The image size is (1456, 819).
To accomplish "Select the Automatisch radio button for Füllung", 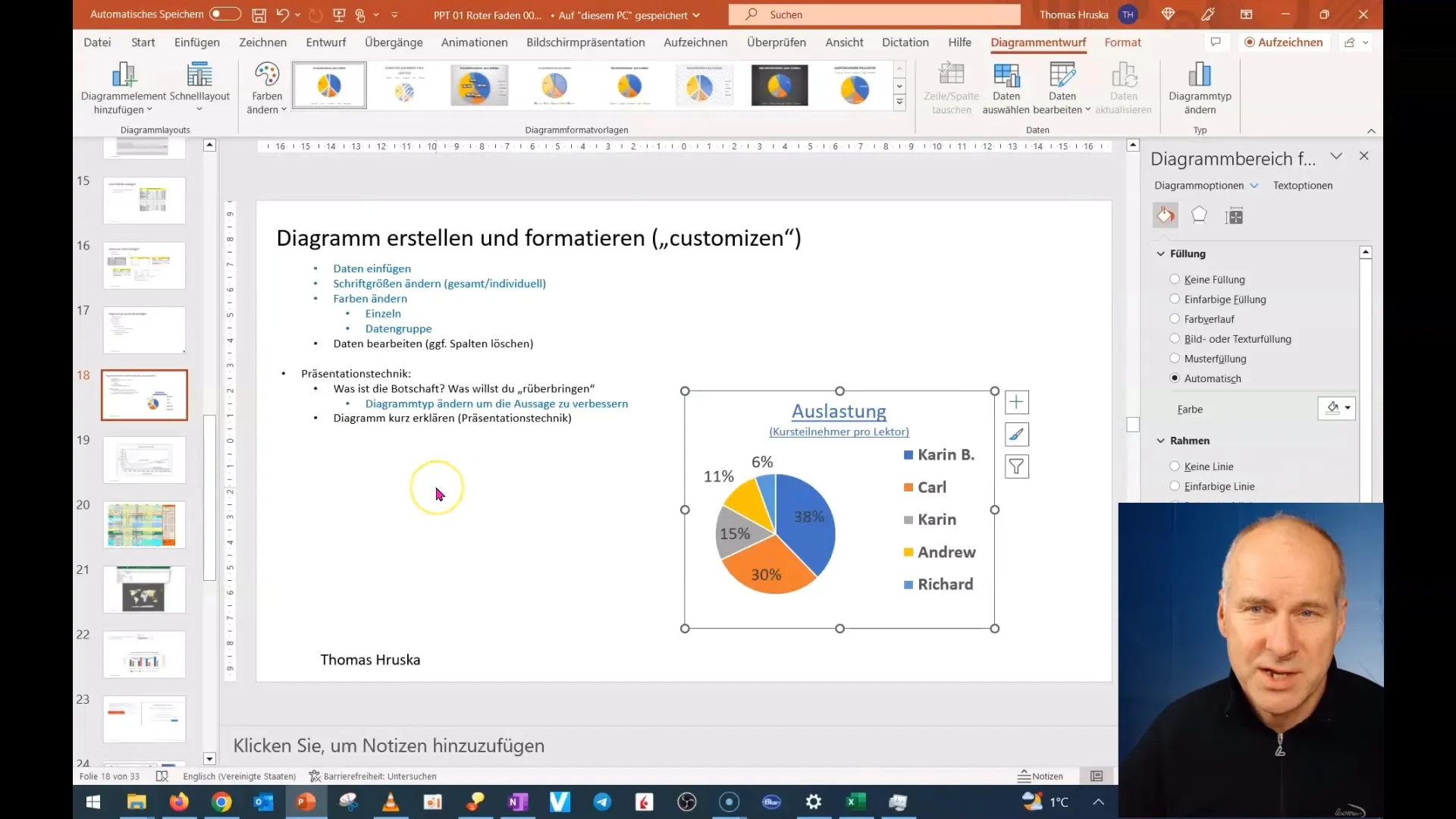I will 1176,378.
